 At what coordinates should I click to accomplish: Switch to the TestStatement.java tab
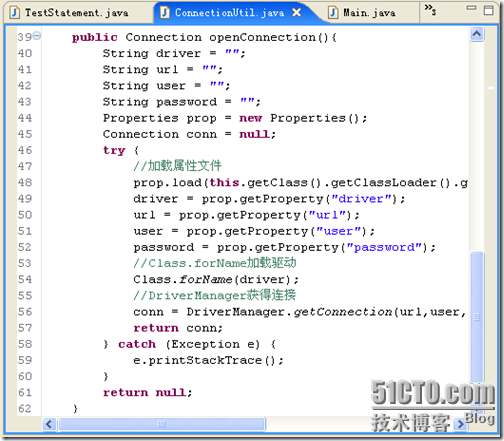(x=70, y=13)
